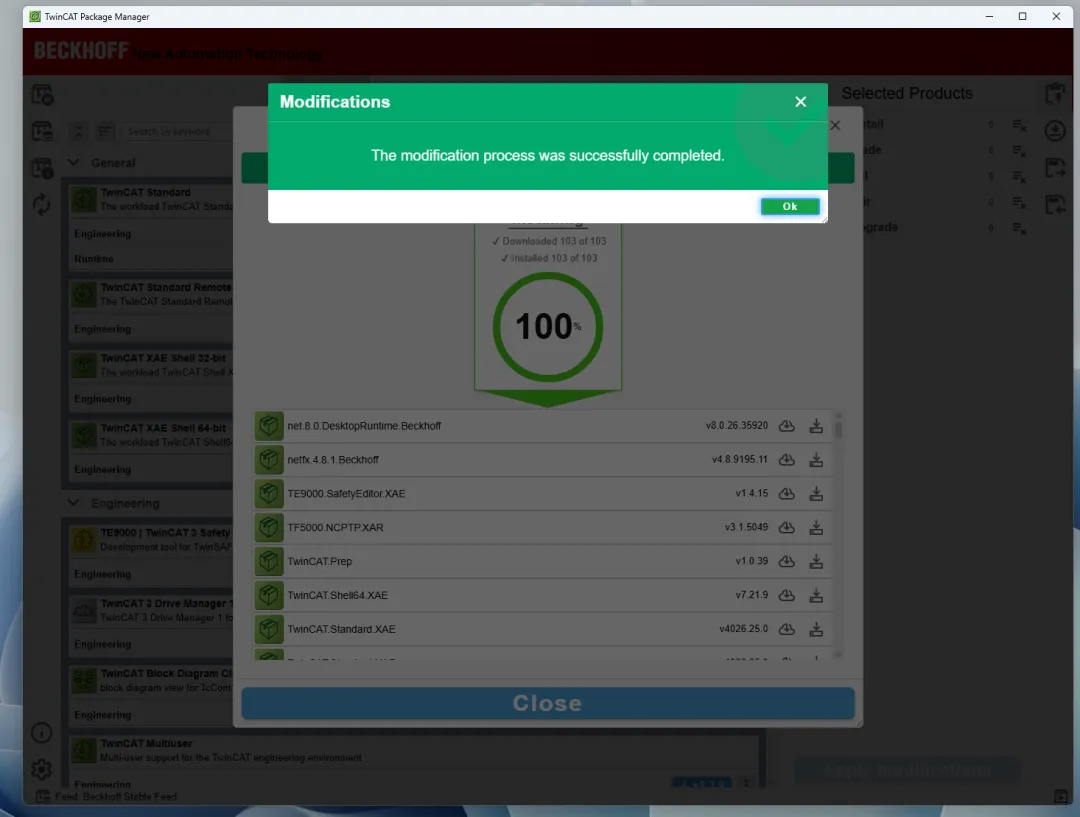Click the list view icon beside search field
Viewport: 1080px width, 817px height.
105,131
